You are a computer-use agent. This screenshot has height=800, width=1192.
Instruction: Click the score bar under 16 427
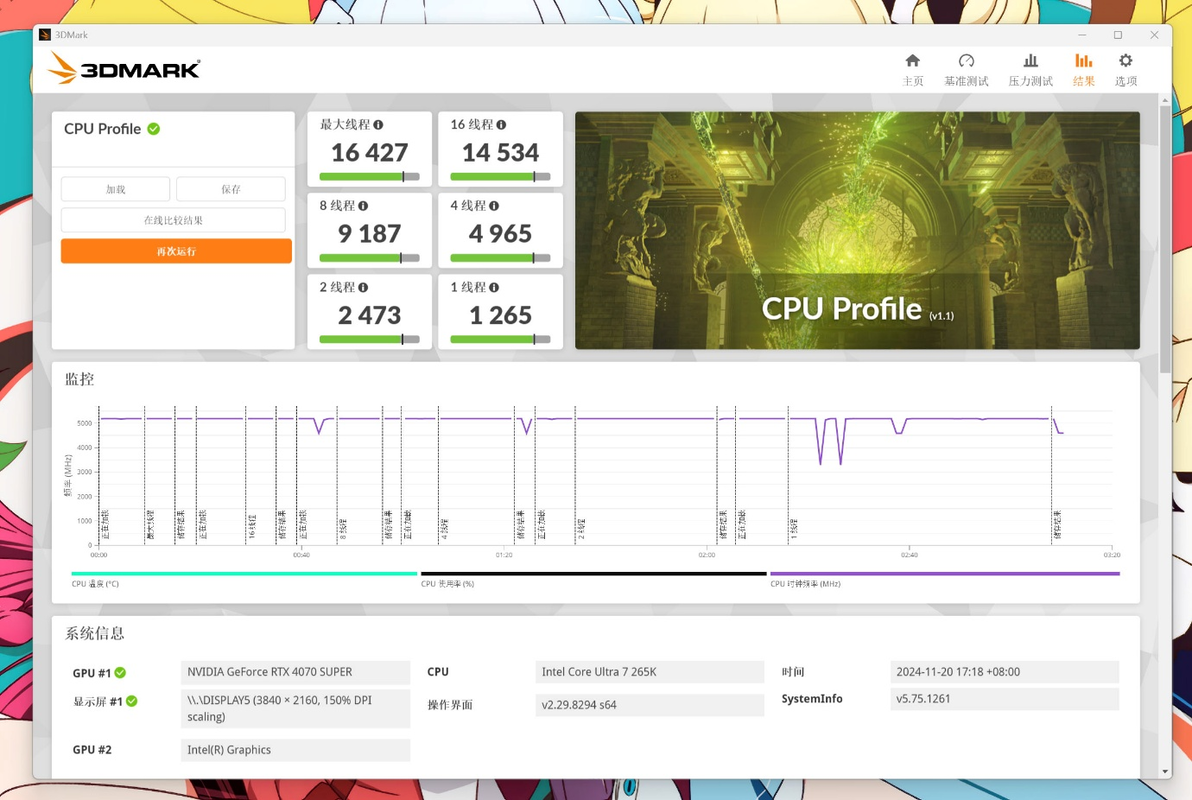click(x=369, y=176)
